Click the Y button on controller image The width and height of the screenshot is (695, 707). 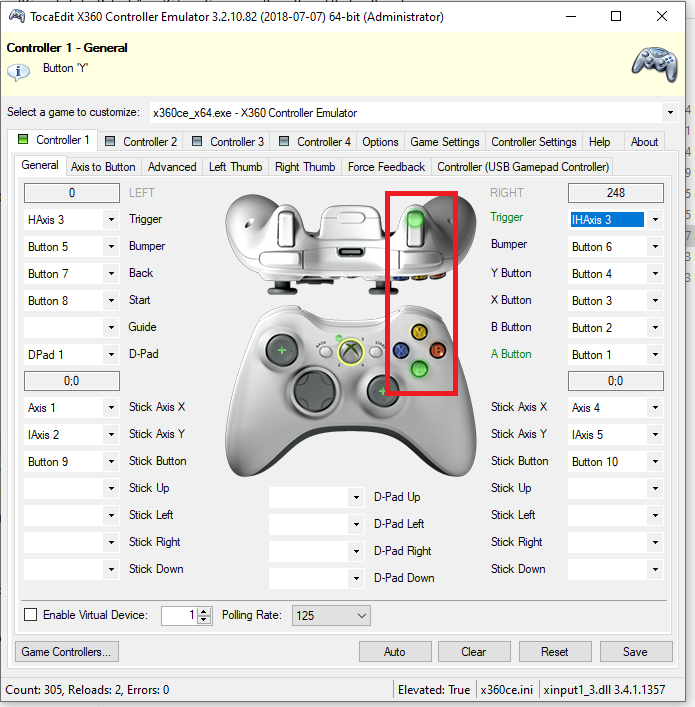coord(419,333)
